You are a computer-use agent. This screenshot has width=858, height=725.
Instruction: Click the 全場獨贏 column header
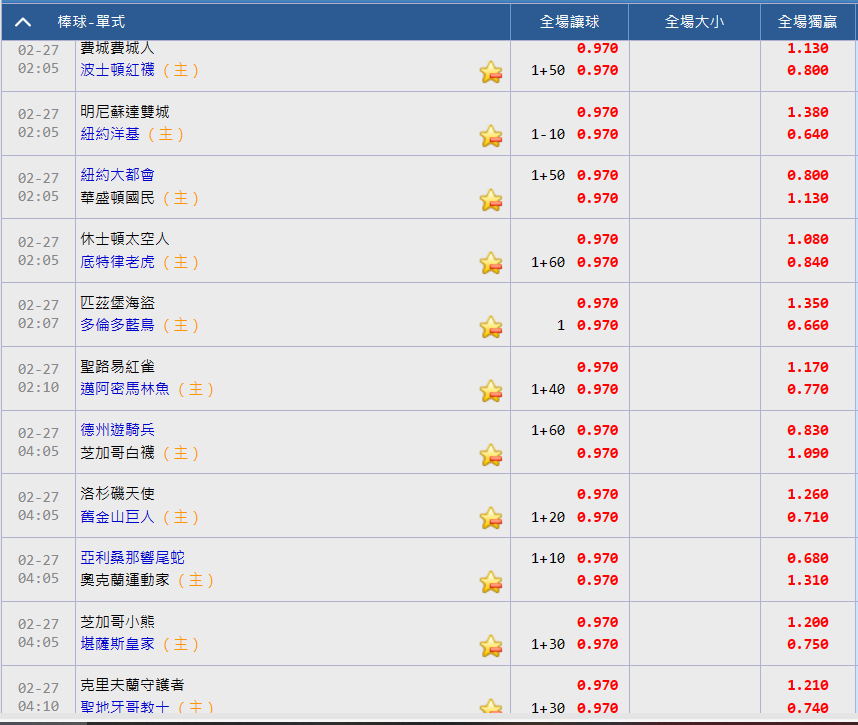point(808,22)
